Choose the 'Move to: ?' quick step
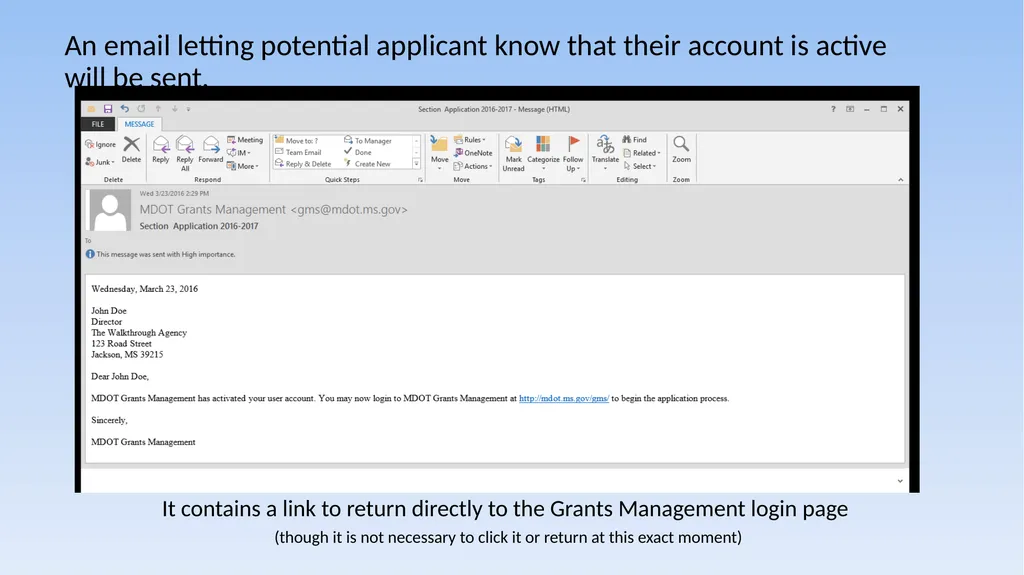The height and width of the screenshot is (575, 1024). tap(297, 140)
